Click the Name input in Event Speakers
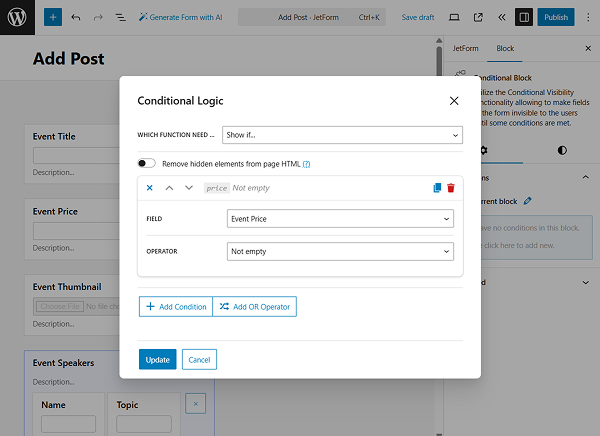 coord(68,424)
